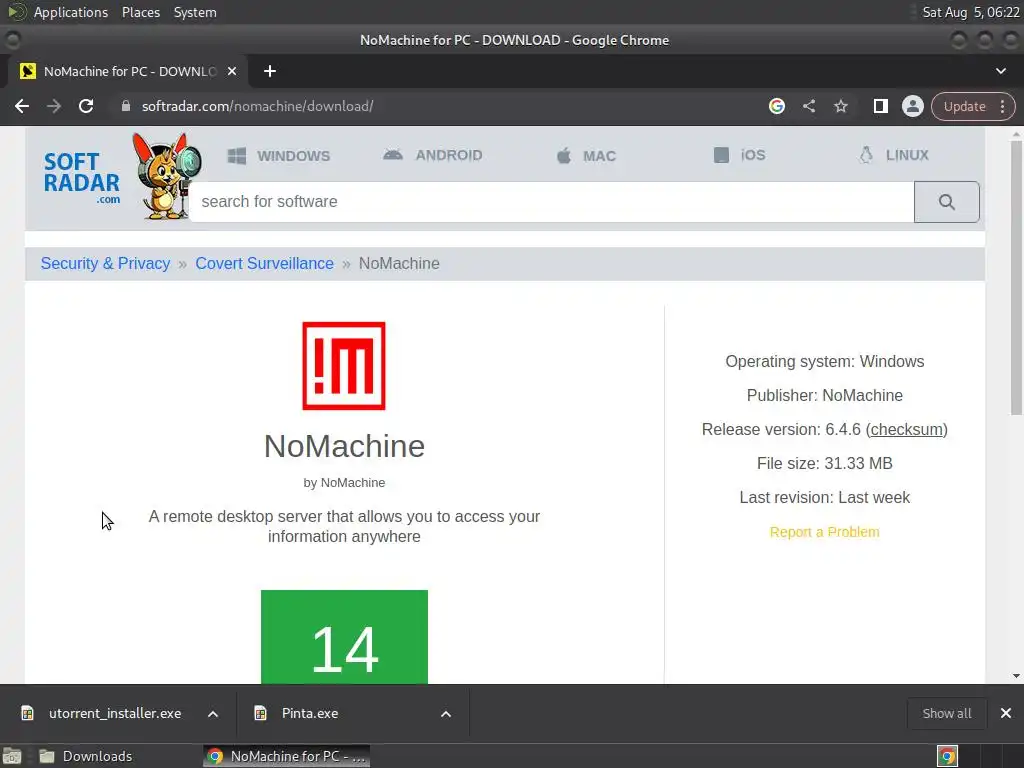Open the iOS software category
Image resolution: width=1024 pixels, height=768 pixels.
[x=739, y=155]
